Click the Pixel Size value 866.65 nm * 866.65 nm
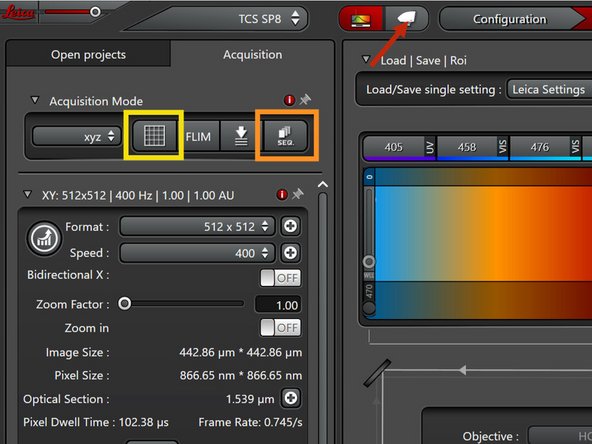 click(x=240, y=375)
